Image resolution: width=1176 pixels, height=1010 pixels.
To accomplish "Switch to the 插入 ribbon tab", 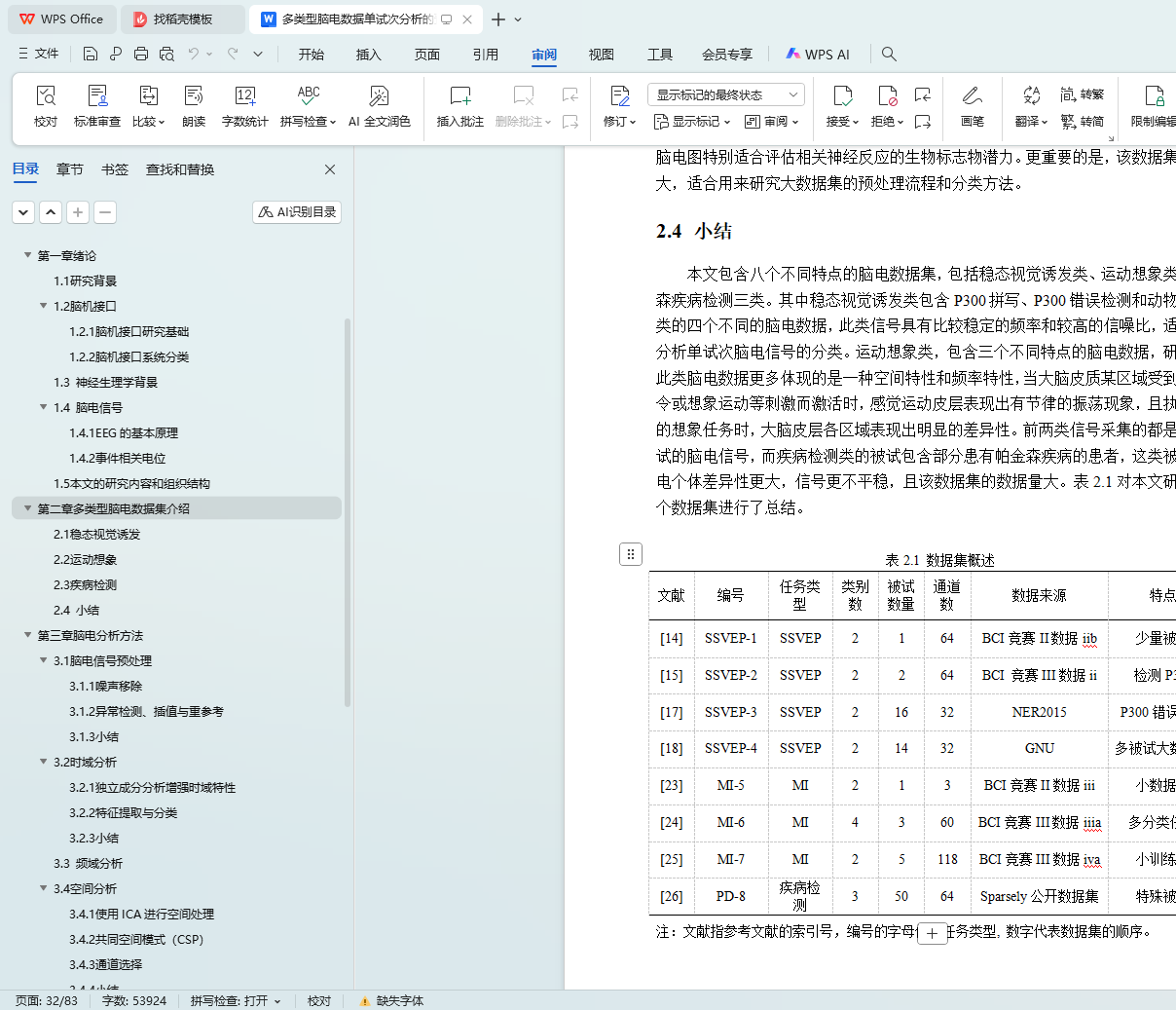I will [x=369, y=55].
